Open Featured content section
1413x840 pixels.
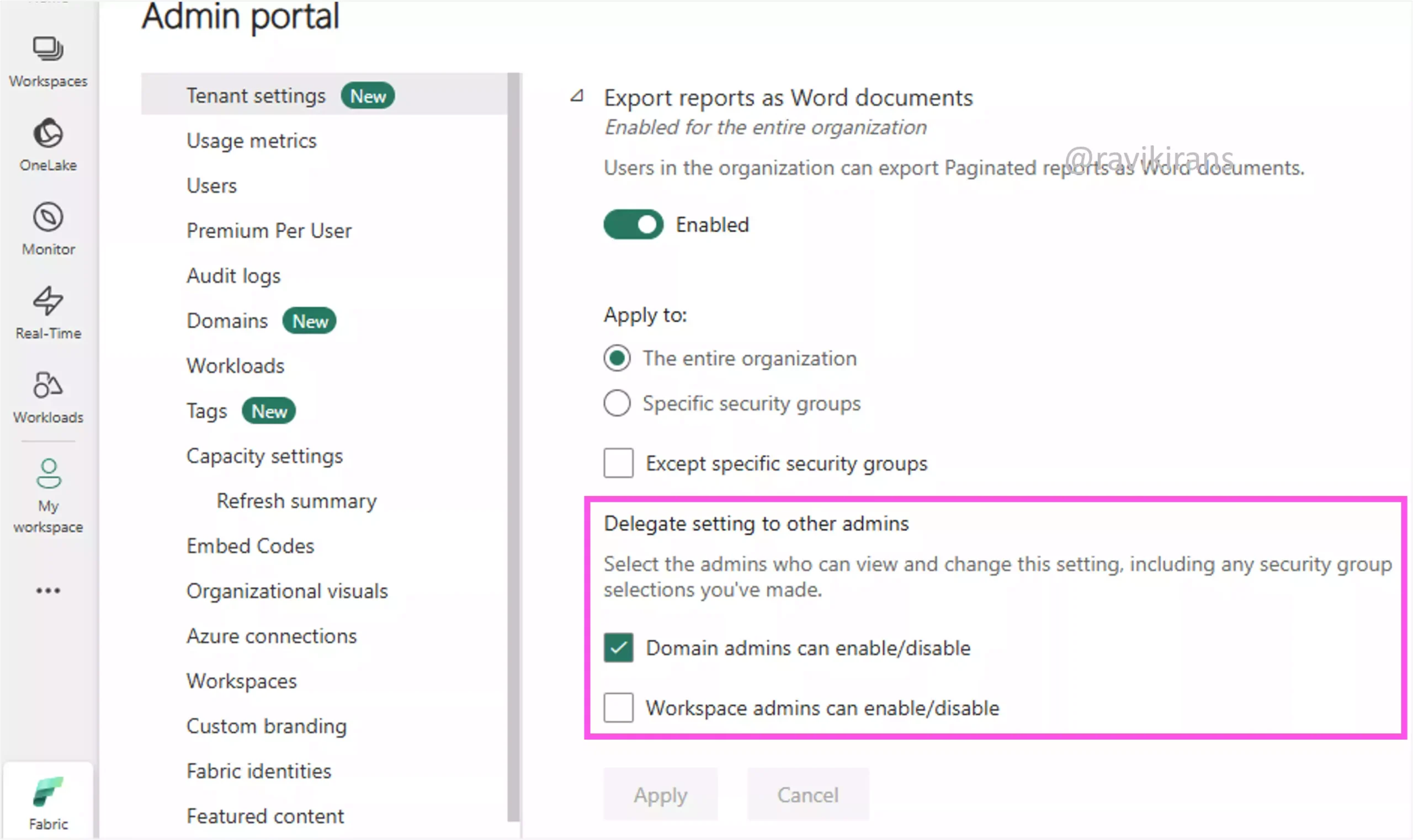tap(265, 816)
